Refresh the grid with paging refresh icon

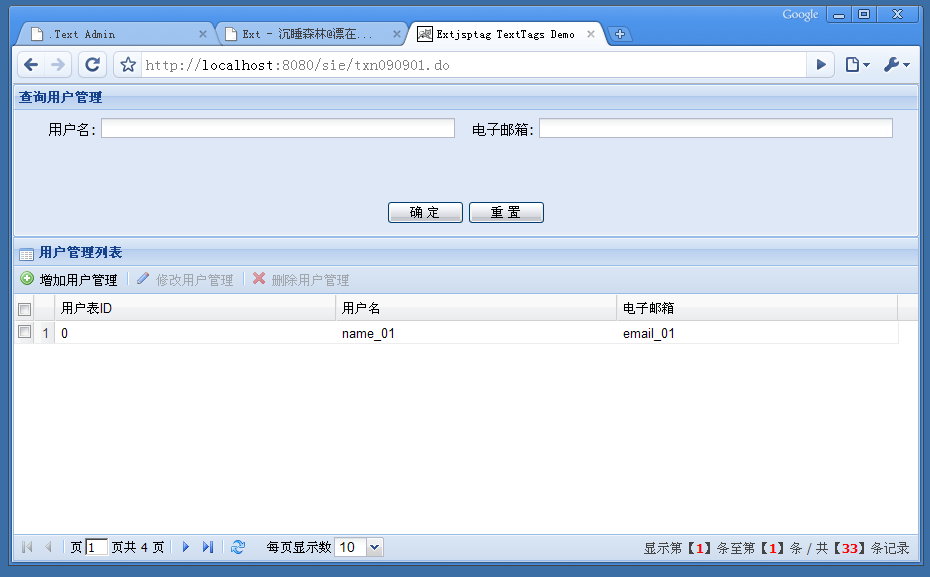tap(238, 547)
